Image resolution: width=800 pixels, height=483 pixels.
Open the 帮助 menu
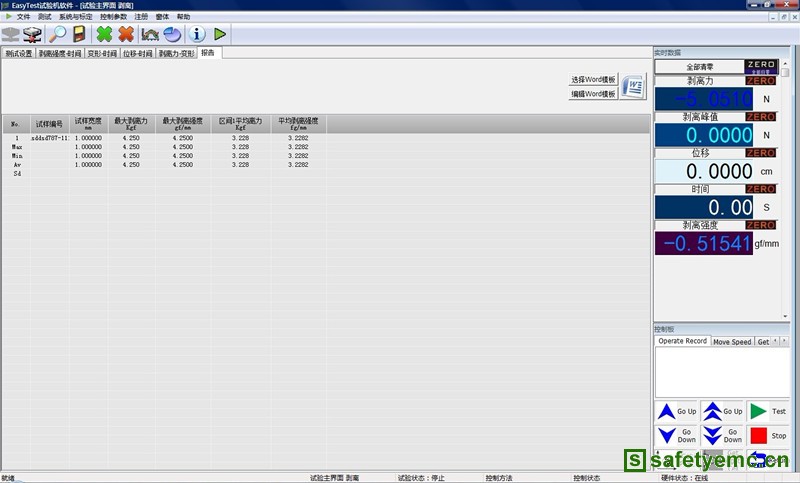pos(183,17)
